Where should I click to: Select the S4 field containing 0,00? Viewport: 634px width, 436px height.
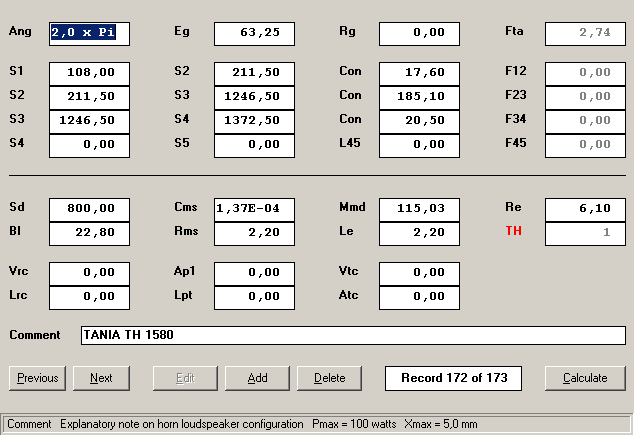(89, 146)
